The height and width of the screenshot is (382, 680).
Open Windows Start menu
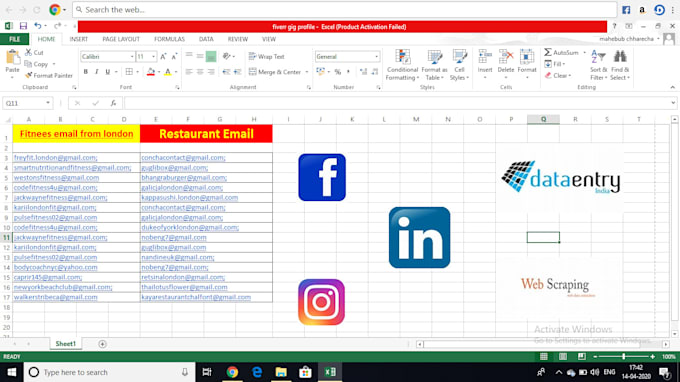point(12,372)
